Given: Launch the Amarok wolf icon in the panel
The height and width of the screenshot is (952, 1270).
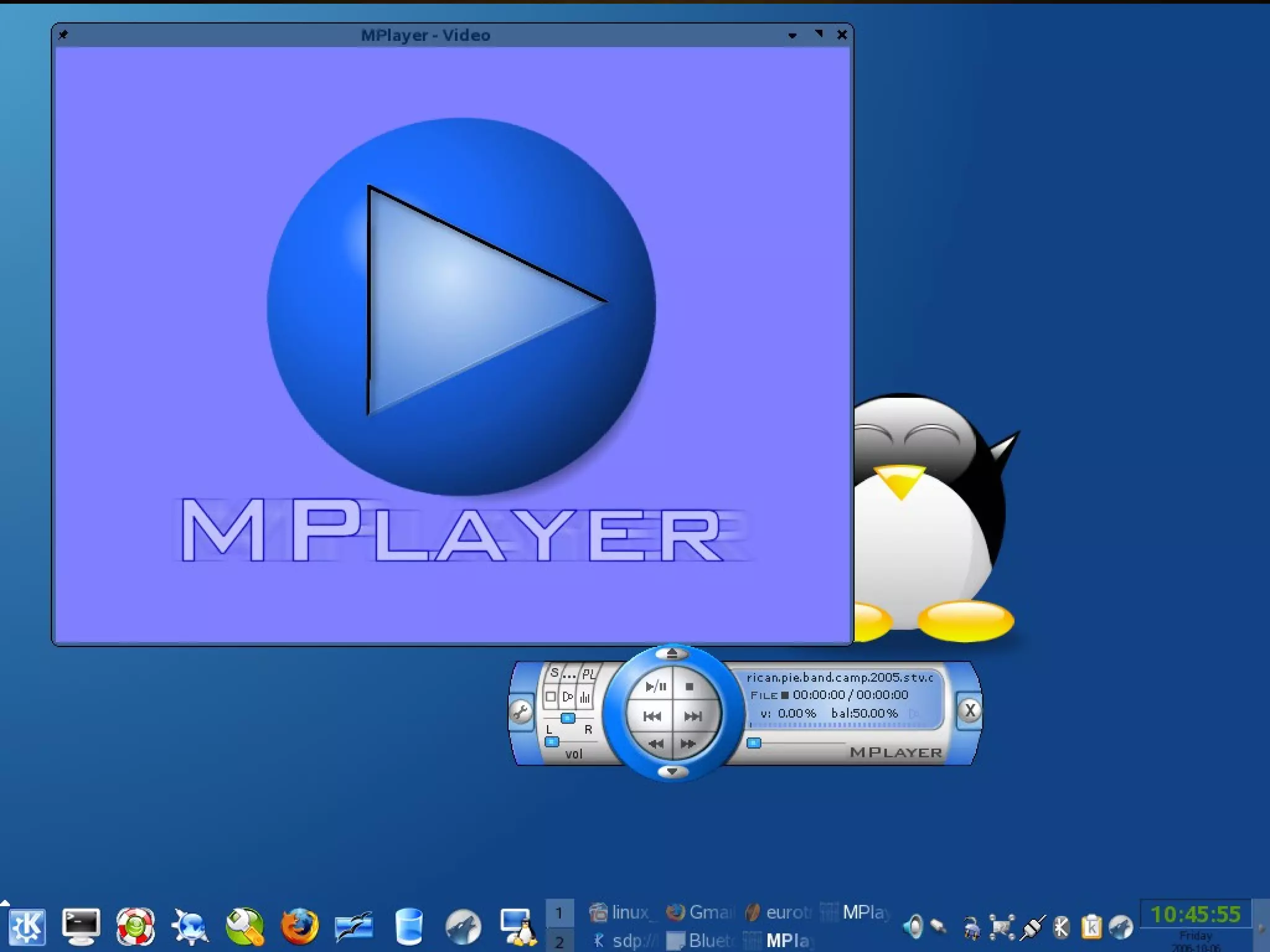Looking at the screenshot, I should 463,927.
